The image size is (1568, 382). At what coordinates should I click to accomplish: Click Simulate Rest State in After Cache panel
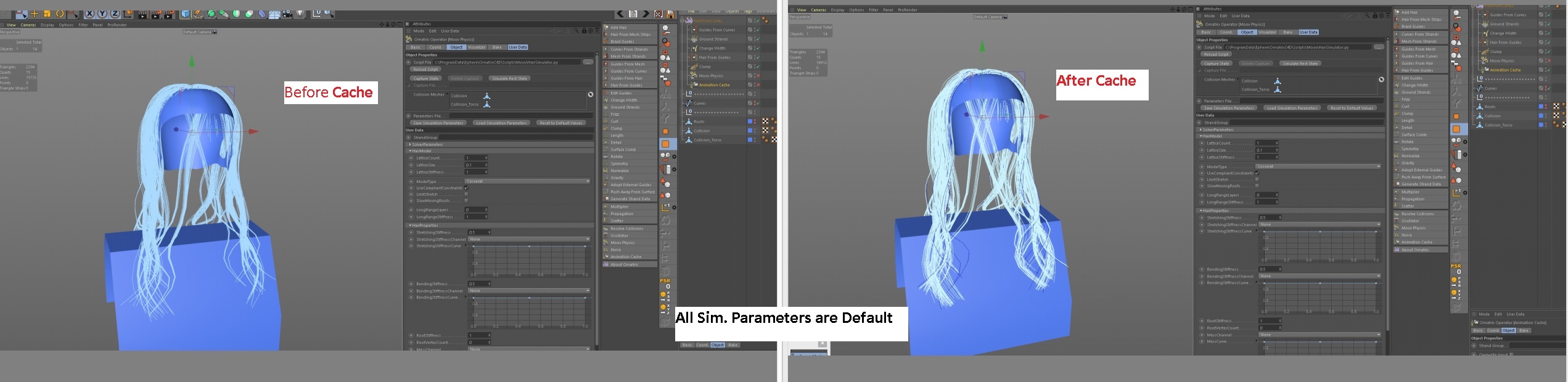1300,63
